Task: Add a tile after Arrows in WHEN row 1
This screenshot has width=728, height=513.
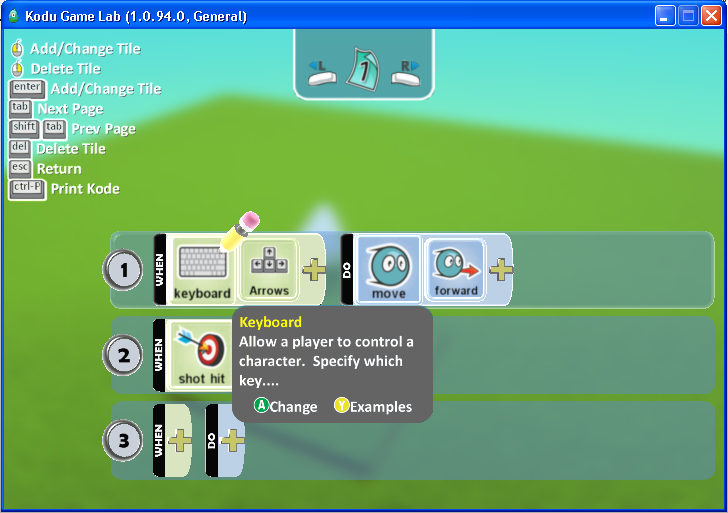Action: click(313, 270)
